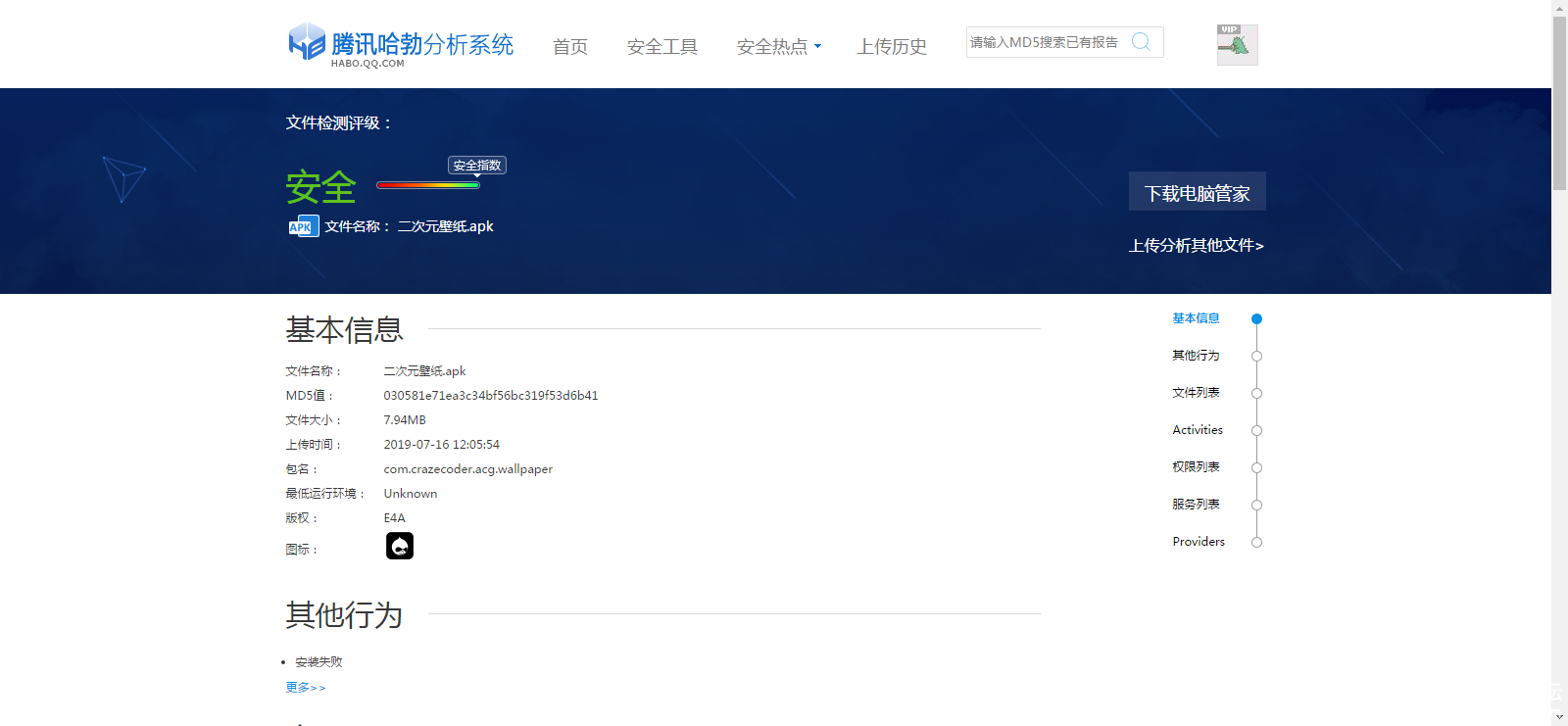Open the 安全工具 menu item

(x=662, y=47)
